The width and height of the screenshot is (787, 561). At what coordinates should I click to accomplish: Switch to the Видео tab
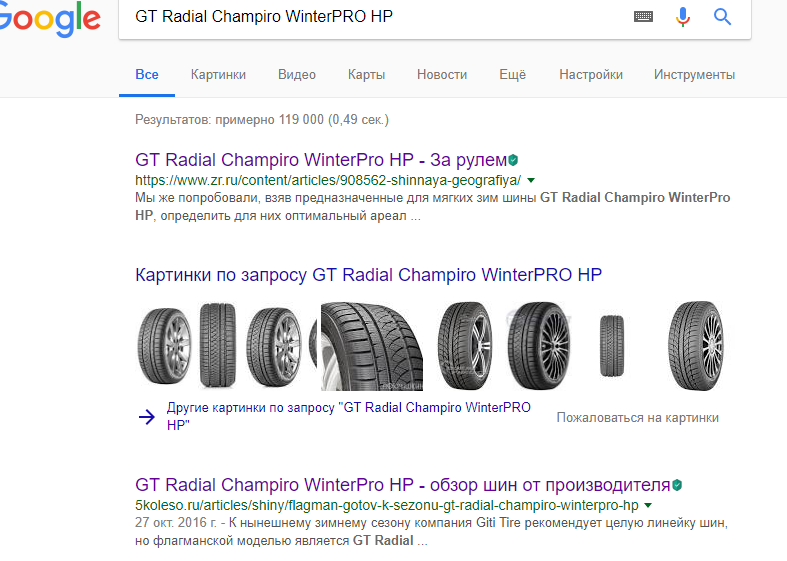tap(297, 75)
